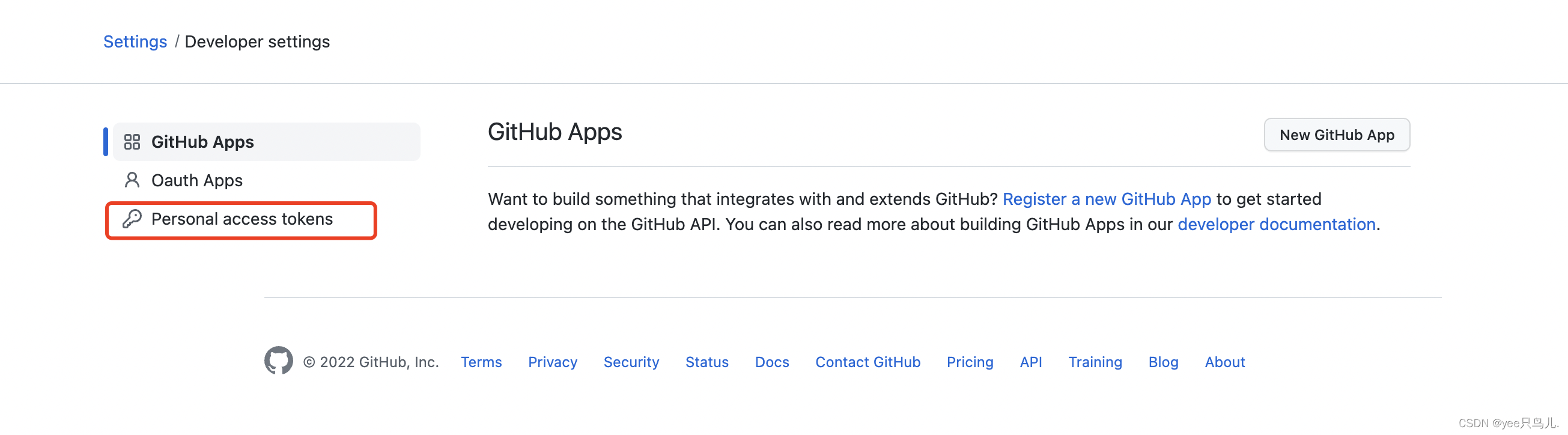Click the Oauth Apps person icon
The height and width of the screenshot is (435, 1568).
[132, 180]
